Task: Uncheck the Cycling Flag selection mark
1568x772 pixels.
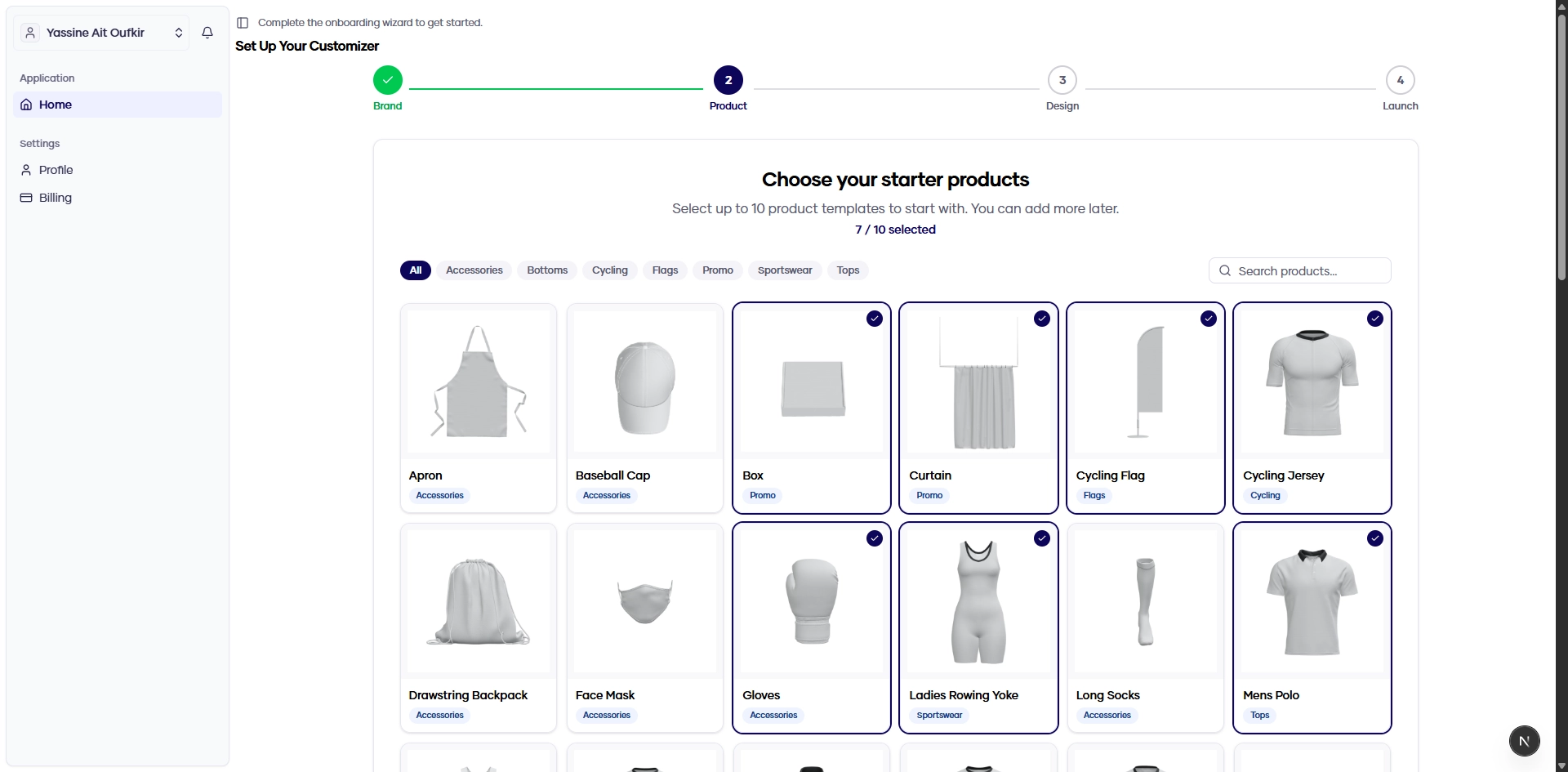Action: (1209, 319)
